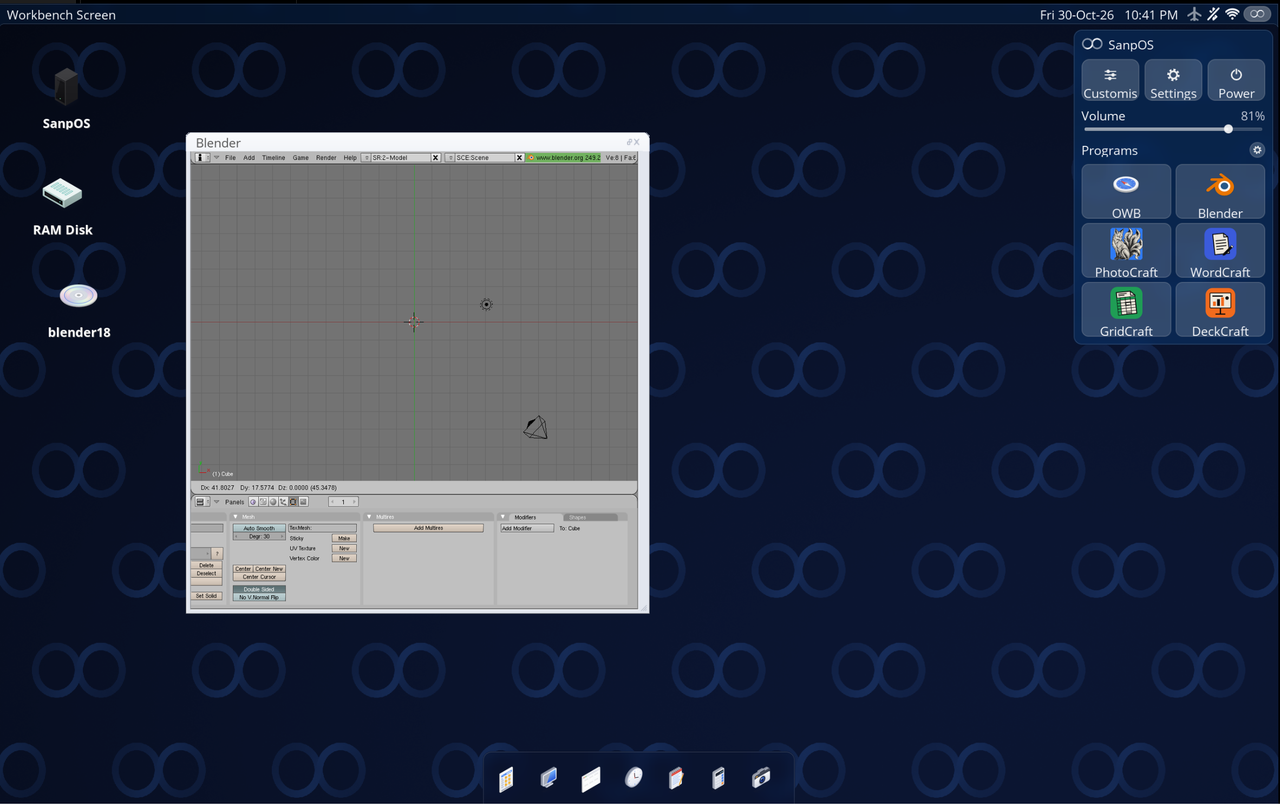Screen dimensions: 1280x805
Task: Toggle the SanpOS menu button in the top bar
Action: 1256,15
